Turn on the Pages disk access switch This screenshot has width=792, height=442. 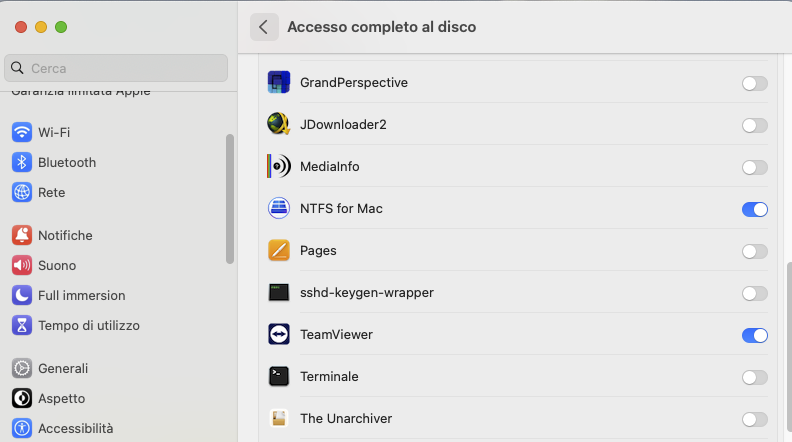[x=755, y=251]
